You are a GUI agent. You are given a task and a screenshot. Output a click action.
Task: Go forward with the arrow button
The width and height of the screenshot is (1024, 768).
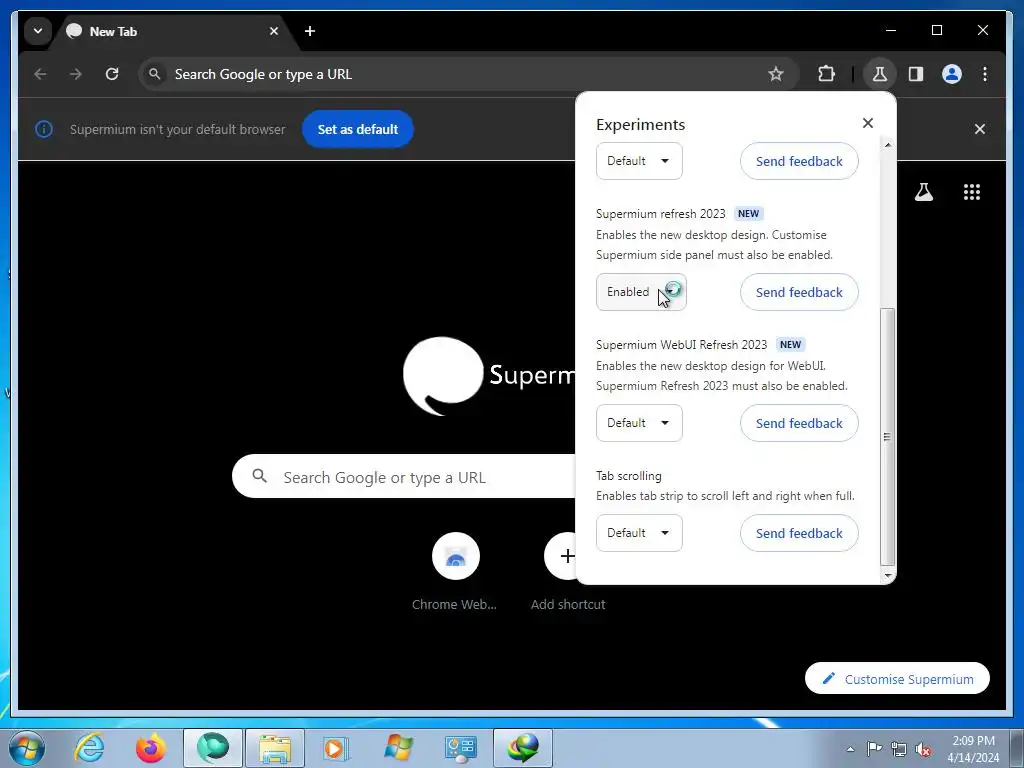pos(76,74)
